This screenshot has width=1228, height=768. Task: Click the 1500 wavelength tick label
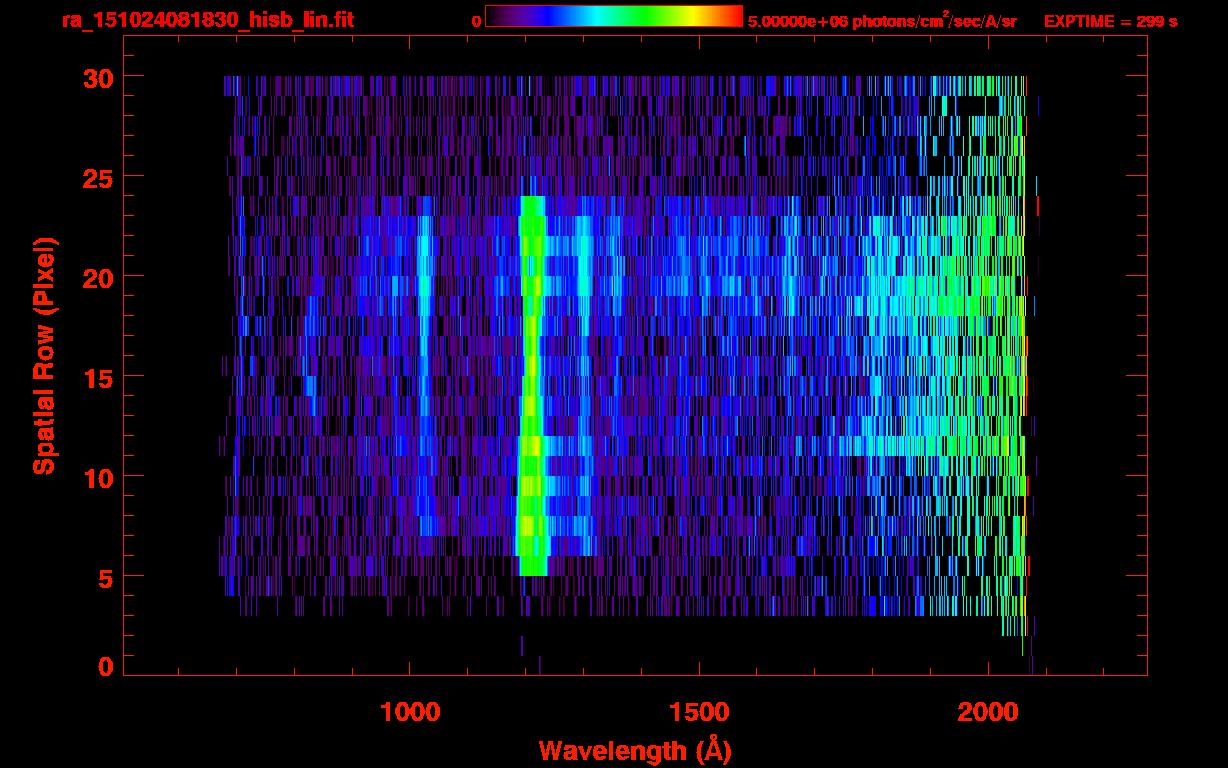coord(698,712)
